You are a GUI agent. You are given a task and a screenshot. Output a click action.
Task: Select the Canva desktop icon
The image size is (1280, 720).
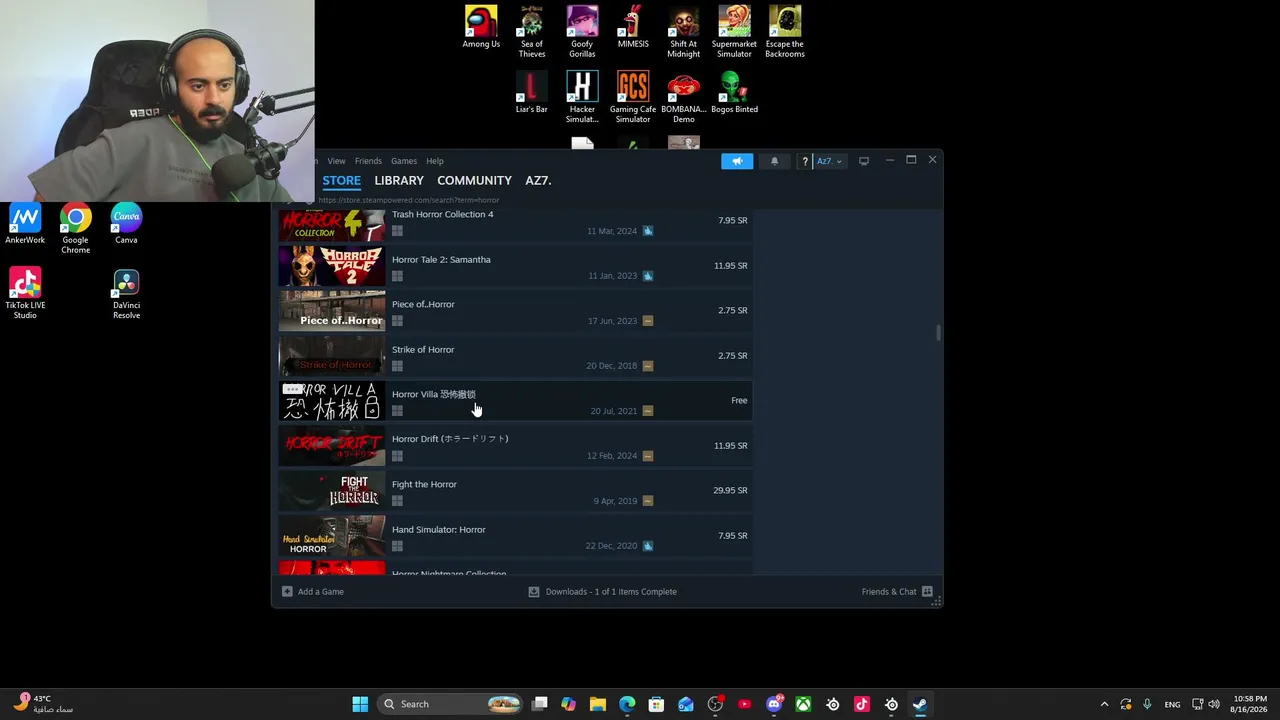tap(126, 224)
